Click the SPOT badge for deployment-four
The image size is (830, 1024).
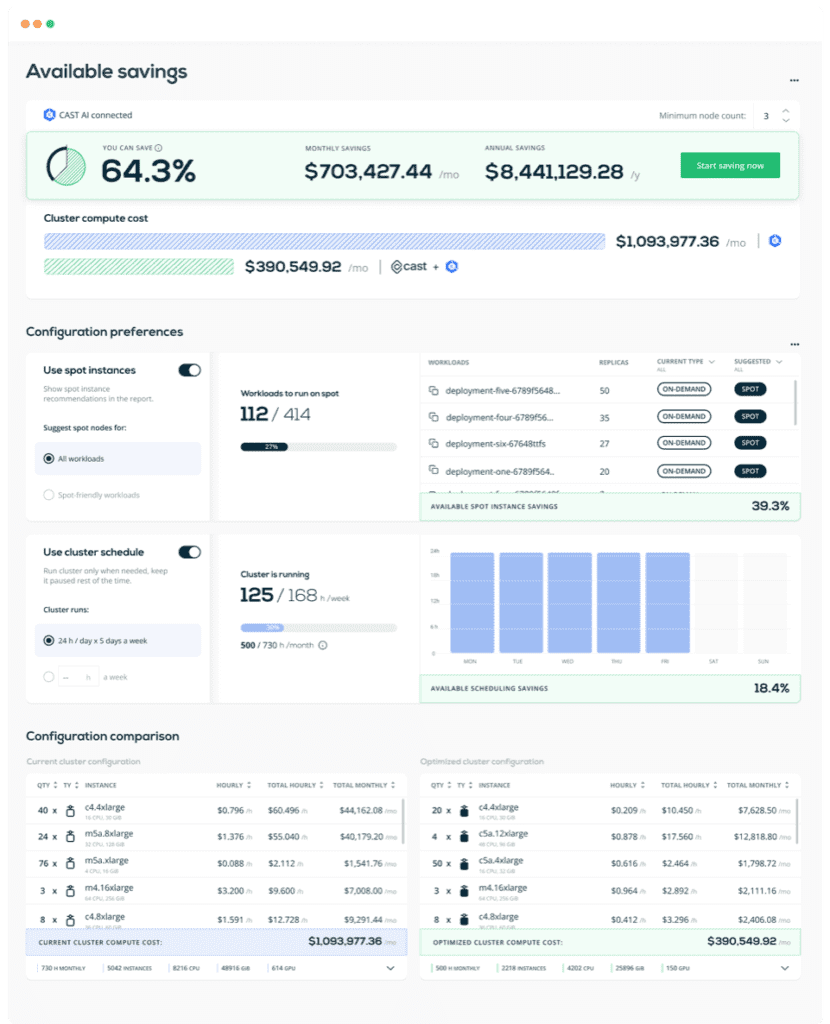(750, 417)
